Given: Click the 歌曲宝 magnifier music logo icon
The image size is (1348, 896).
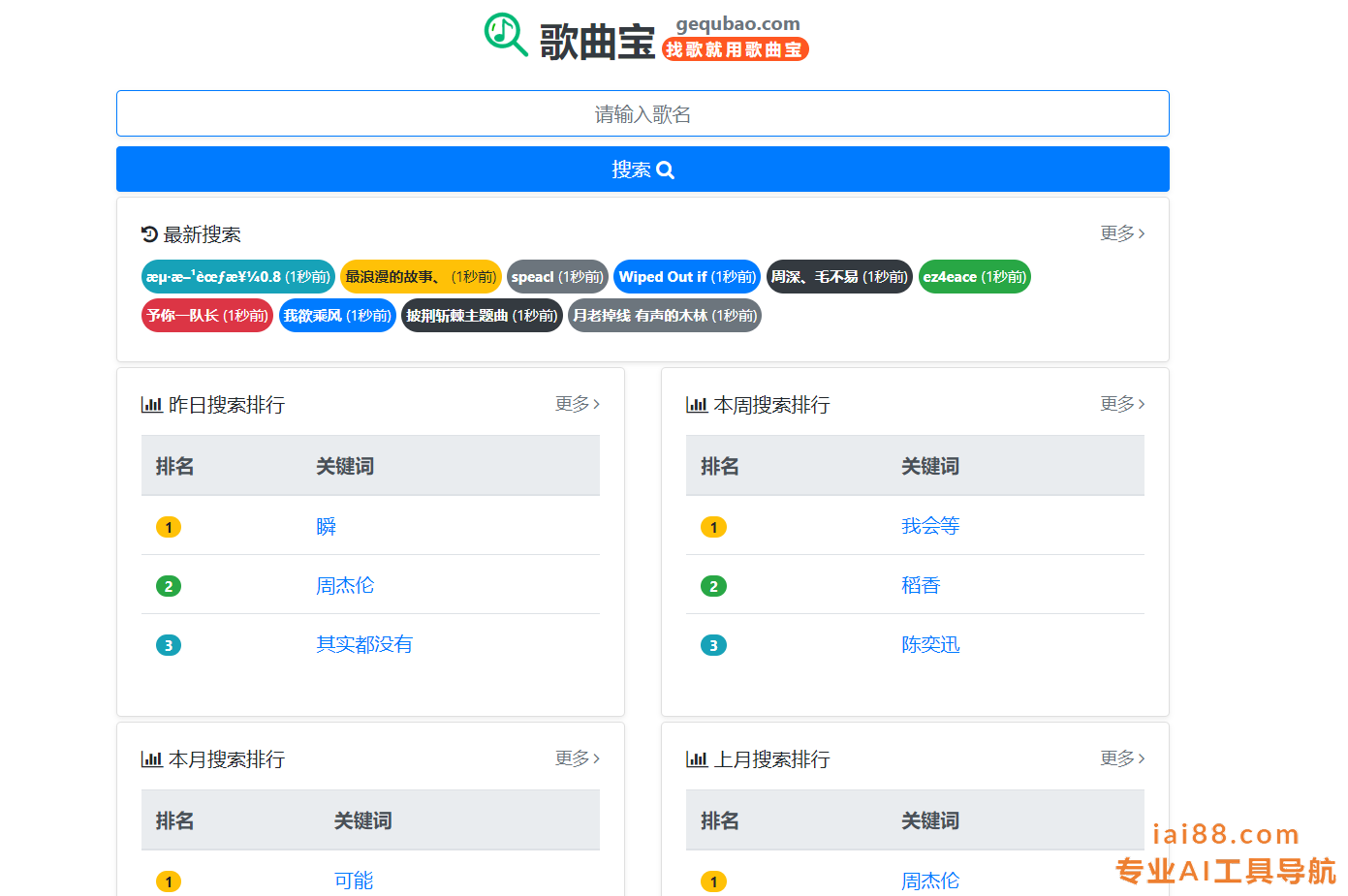Looking at the screenshot, I should [x=506, y=35].
